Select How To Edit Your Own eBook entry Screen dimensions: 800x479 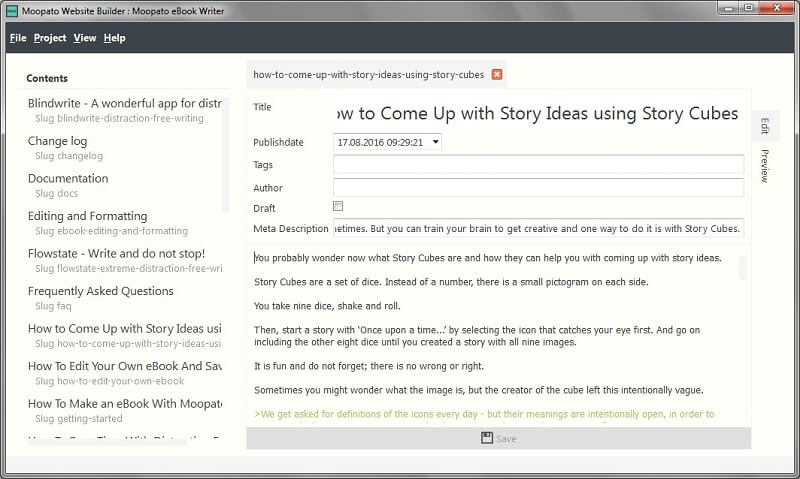pyautogui.click(x=124, y=366)
